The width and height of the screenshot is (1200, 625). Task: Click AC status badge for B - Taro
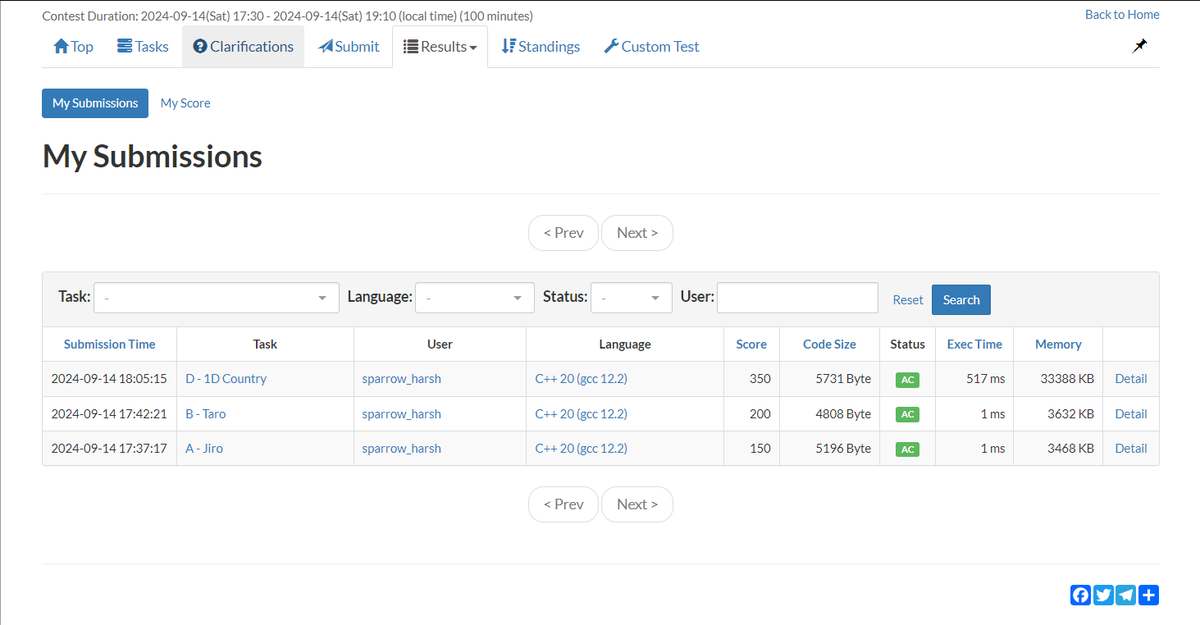click(x=907, y=415)
